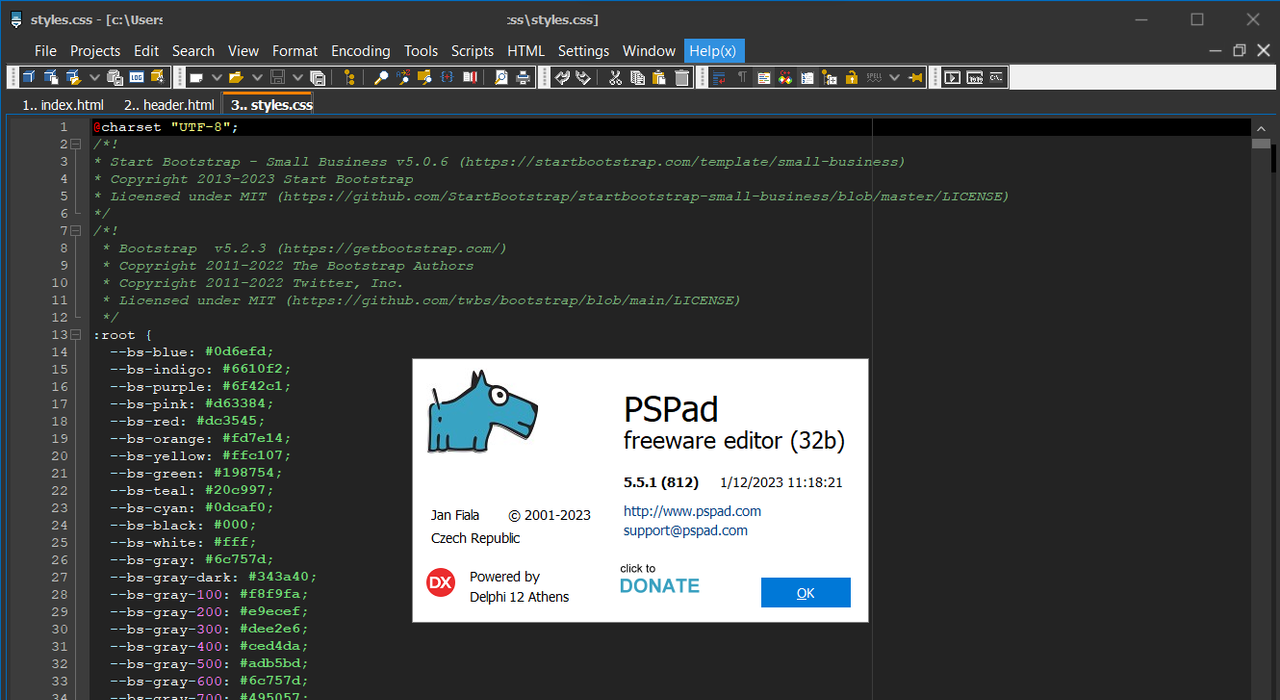This screenshot has height=700, width=1280.
Task: Click the New project icon
Action: pyautogui.click(x=29, y=77)
